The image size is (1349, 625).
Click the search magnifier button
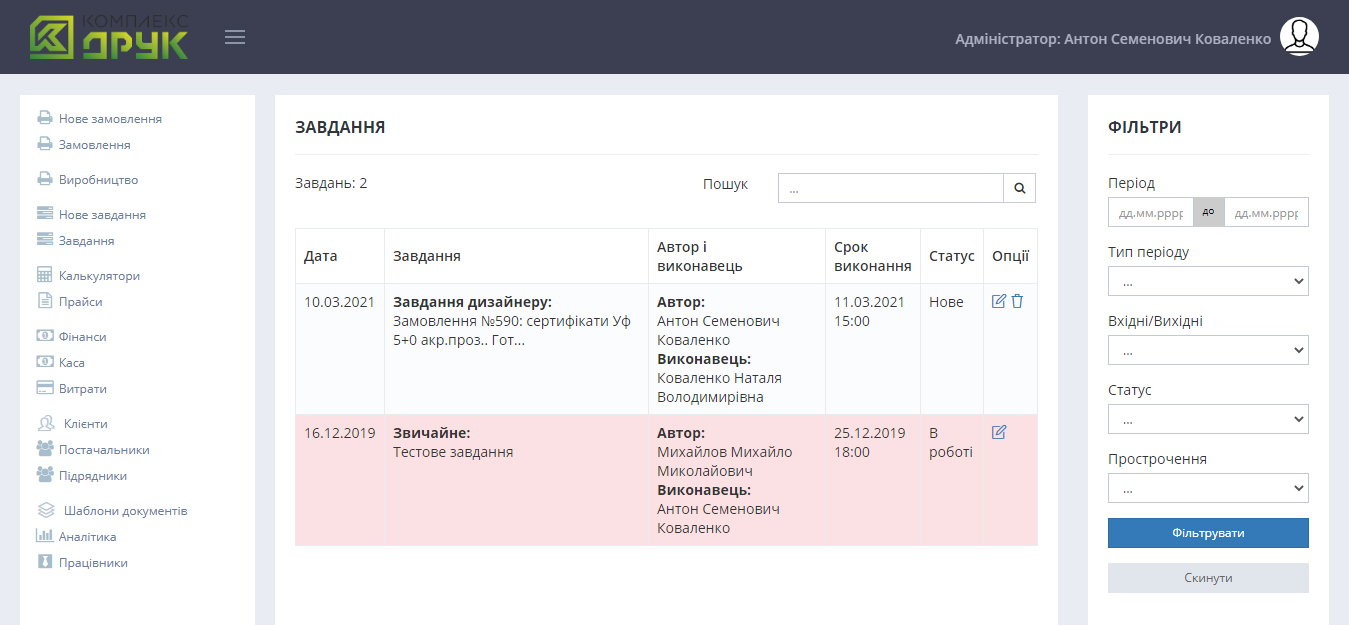(1019, 188)
